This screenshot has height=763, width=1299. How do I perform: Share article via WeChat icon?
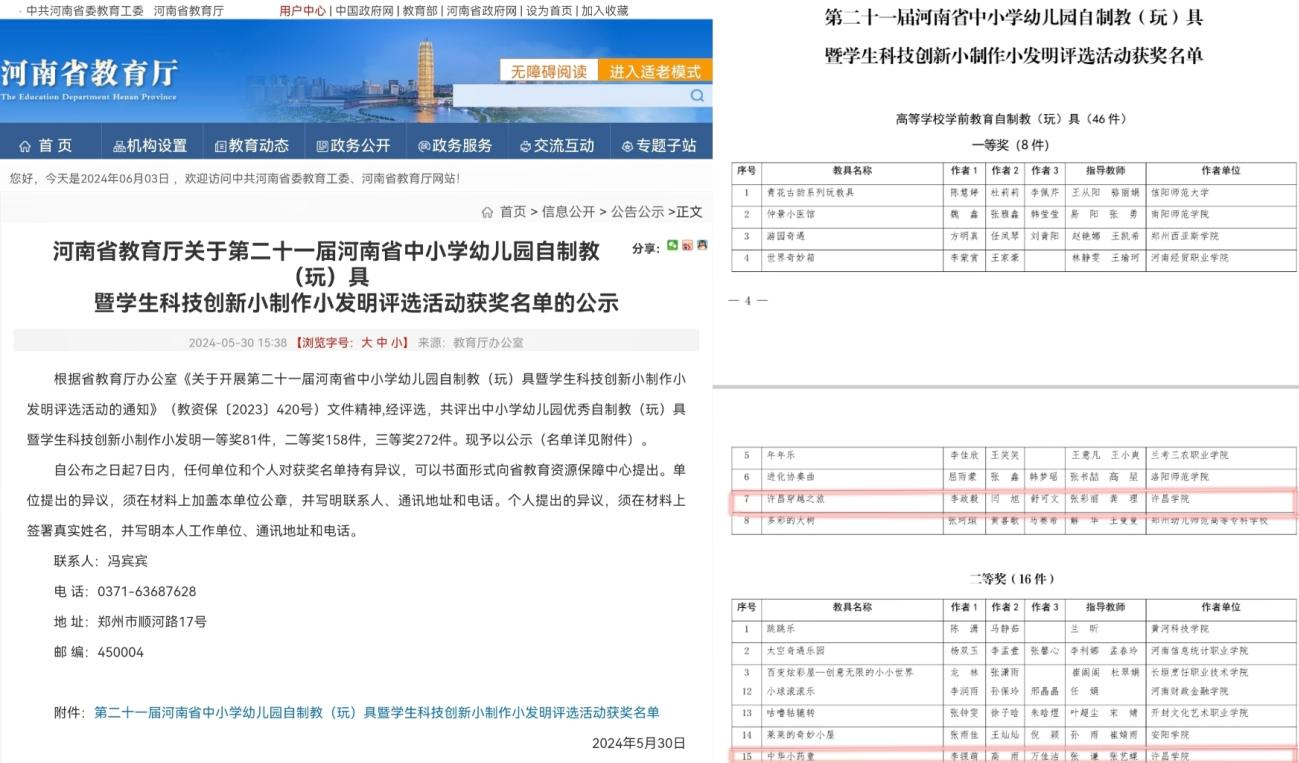(x=673, y=245)
